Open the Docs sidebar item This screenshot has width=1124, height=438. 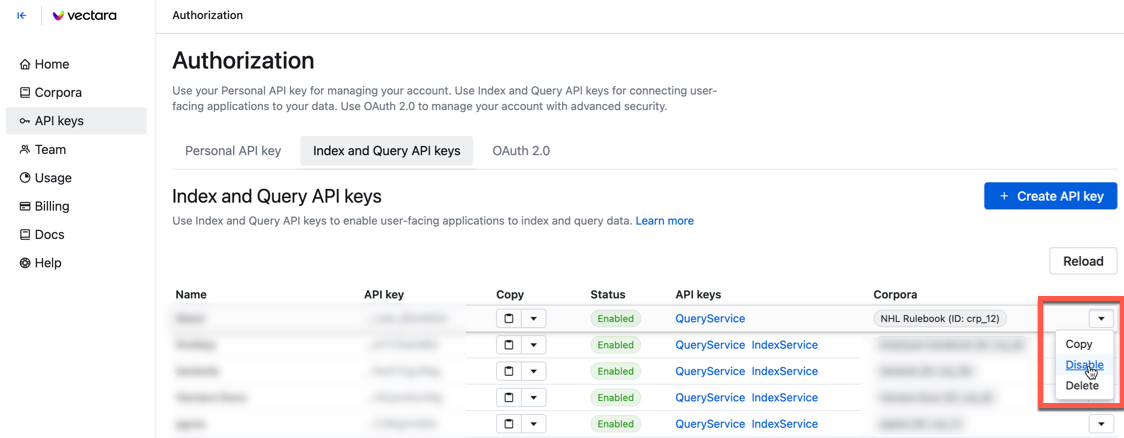[x=49, y=235]
